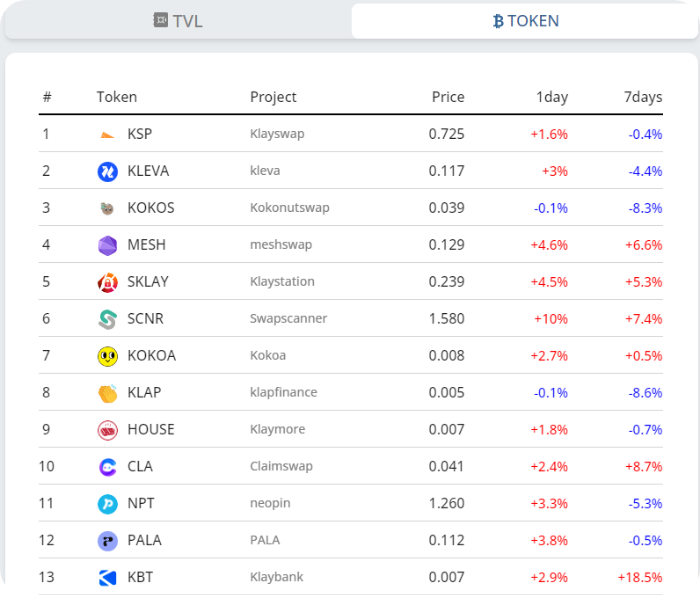Click the TVL tab icon
This screenshot has width=700, height=595.
tap(161, 20)
